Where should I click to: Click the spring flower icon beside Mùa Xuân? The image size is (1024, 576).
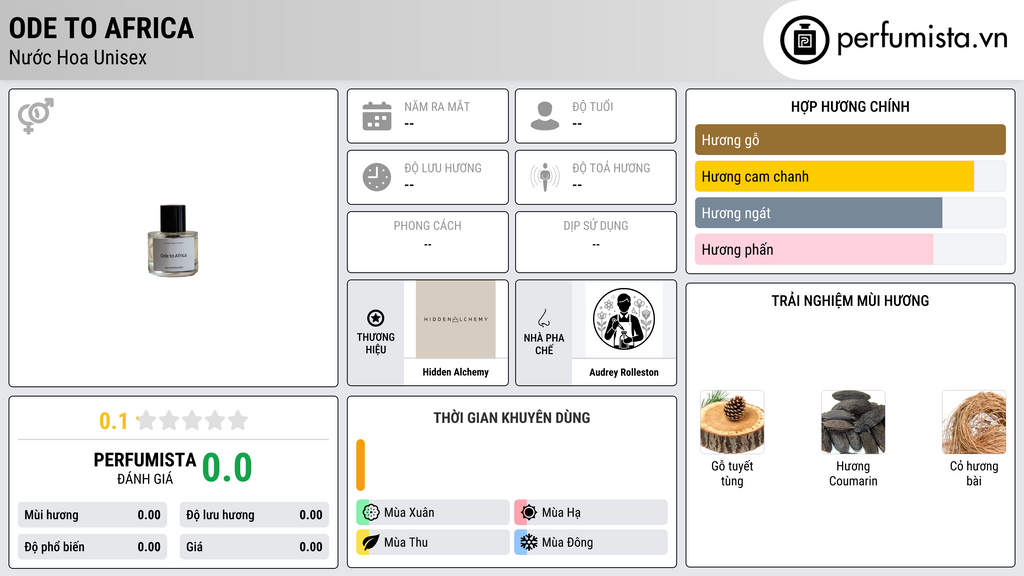tap(371, 513)
